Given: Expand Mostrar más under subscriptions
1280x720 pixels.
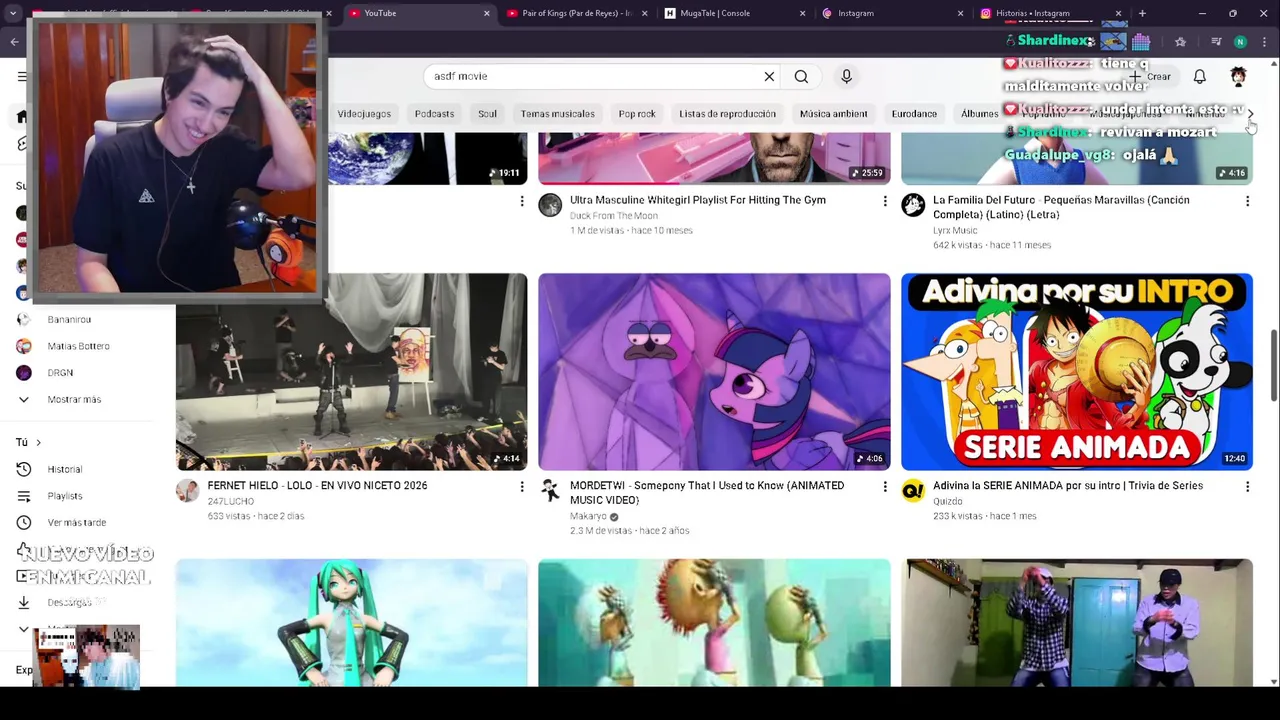Looking at the screenshot, I should [74, 399].
